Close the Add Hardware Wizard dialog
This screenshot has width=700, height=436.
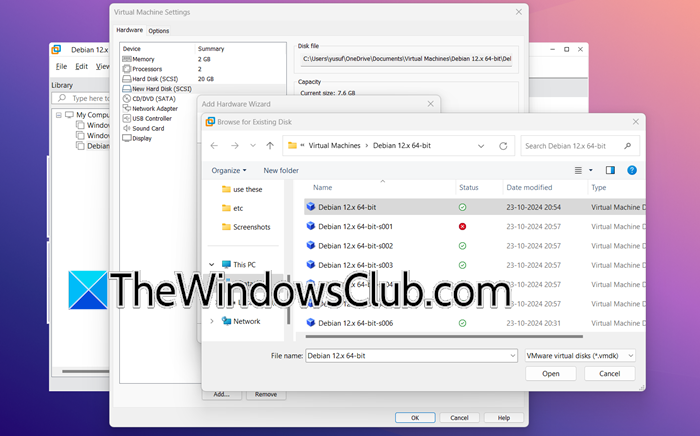pos(430,104)
